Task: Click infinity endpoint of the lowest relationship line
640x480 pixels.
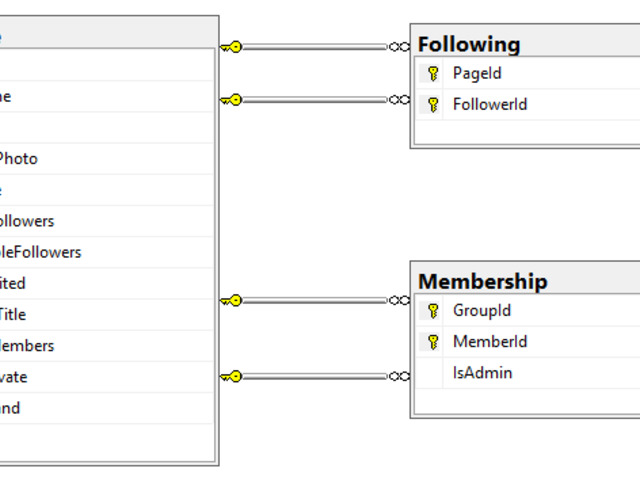Action: tap(399, 377)
